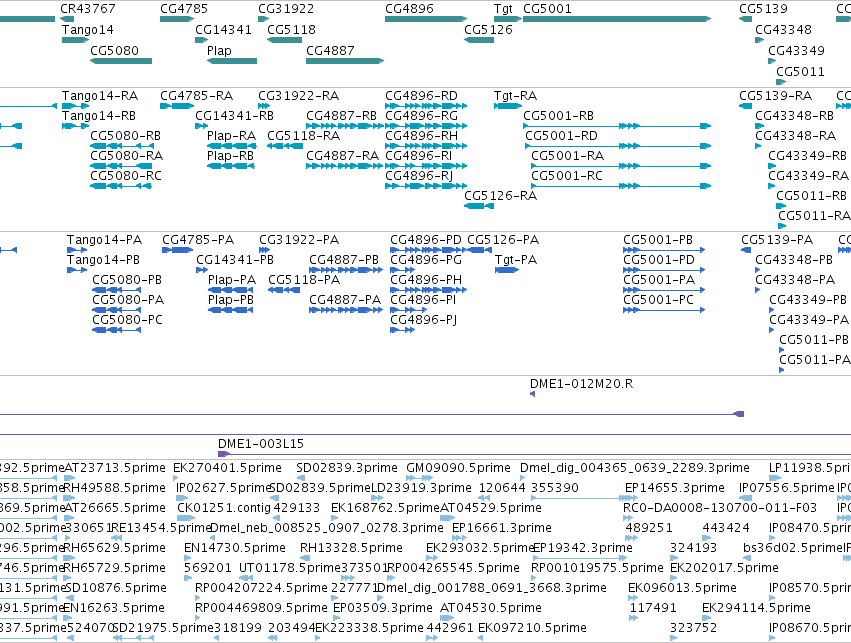Click transcript CG5126-RA
This screenshot has width=851, height=643.
(500, 196)
